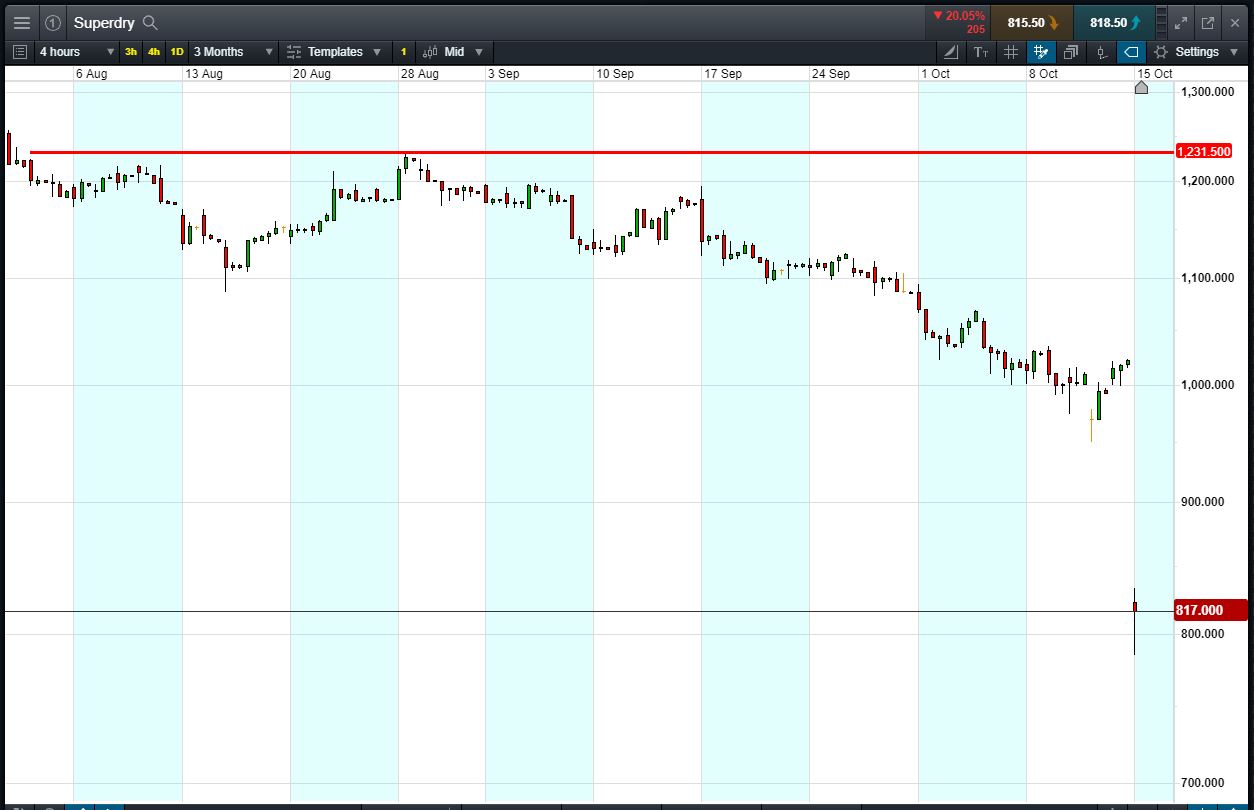Click the circled number one chart indicator
This screenshot has width=1254, height=810.
(x=53, y=22)
